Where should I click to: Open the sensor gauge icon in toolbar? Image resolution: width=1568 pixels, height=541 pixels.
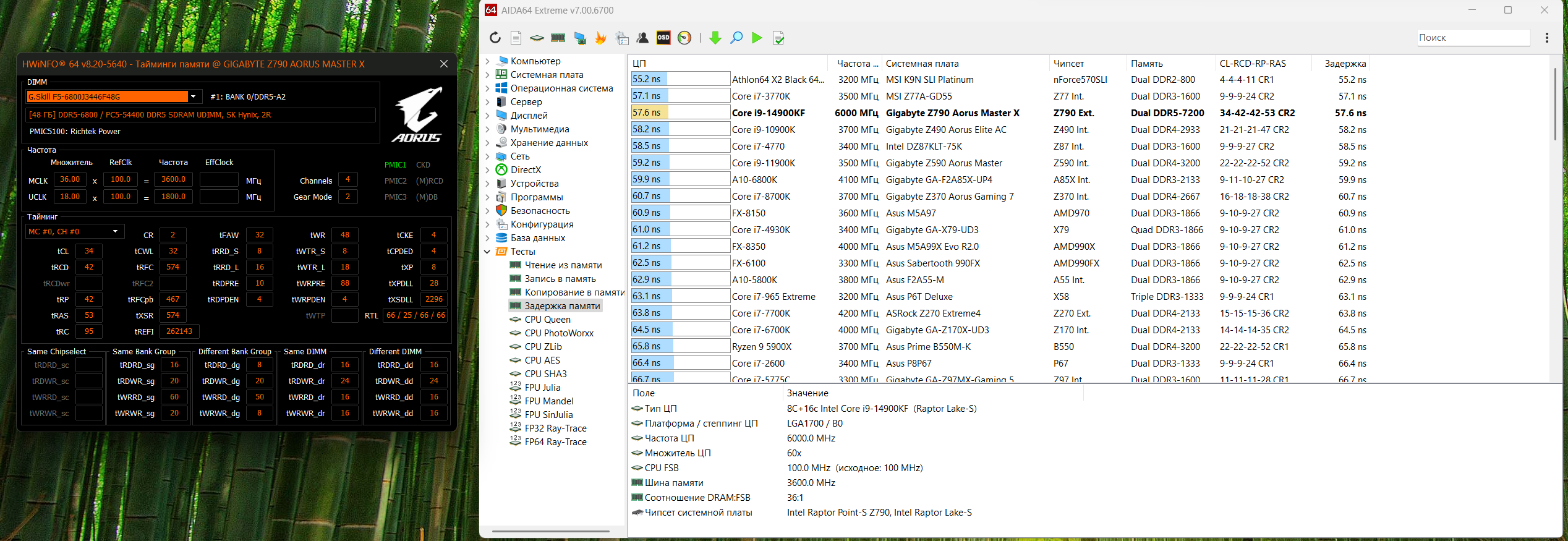click(x=684, y=38)
